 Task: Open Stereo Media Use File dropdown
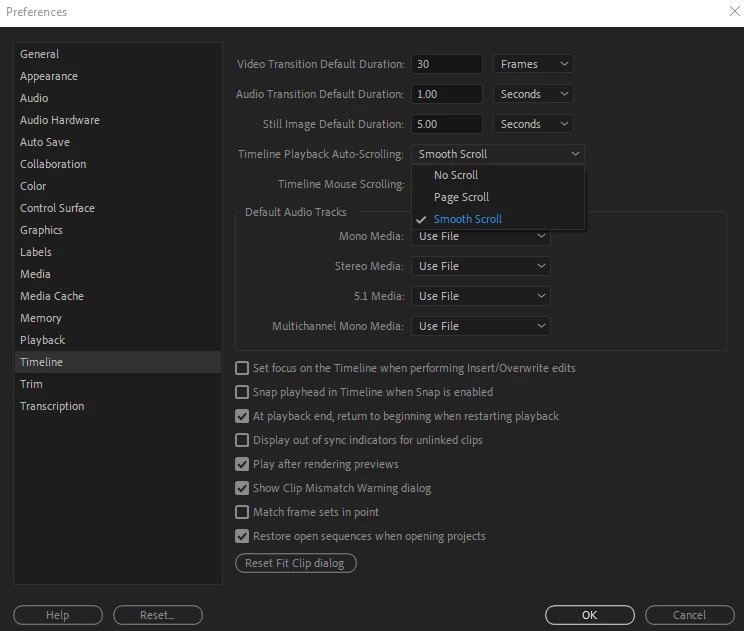coord(481,266)
